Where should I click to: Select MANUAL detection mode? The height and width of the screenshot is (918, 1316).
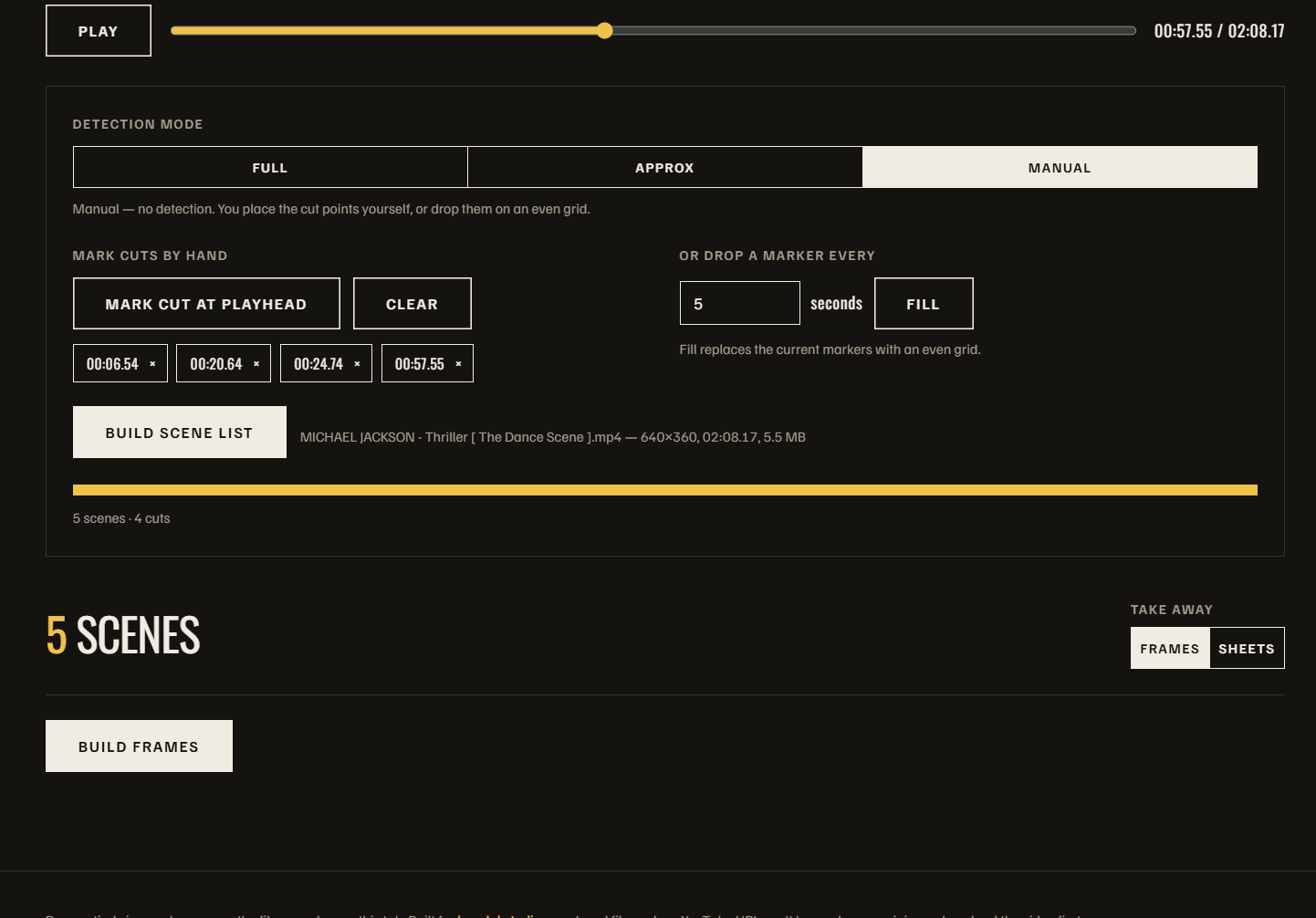click(x=1060, y=167)
